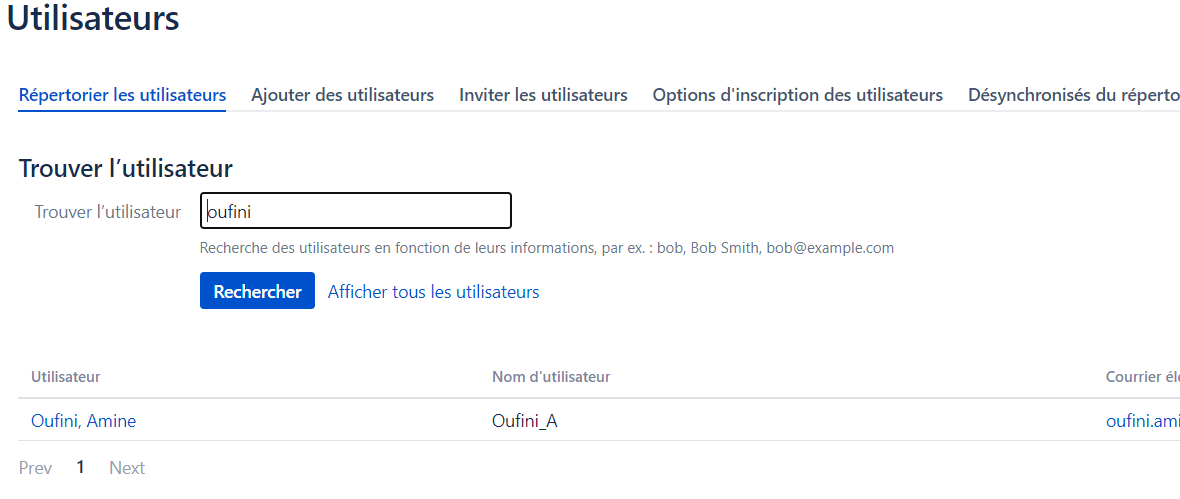Click the Nom d'utilisateur column header
This screenshot has width=1180, height=499.
(x=551, y=376)
